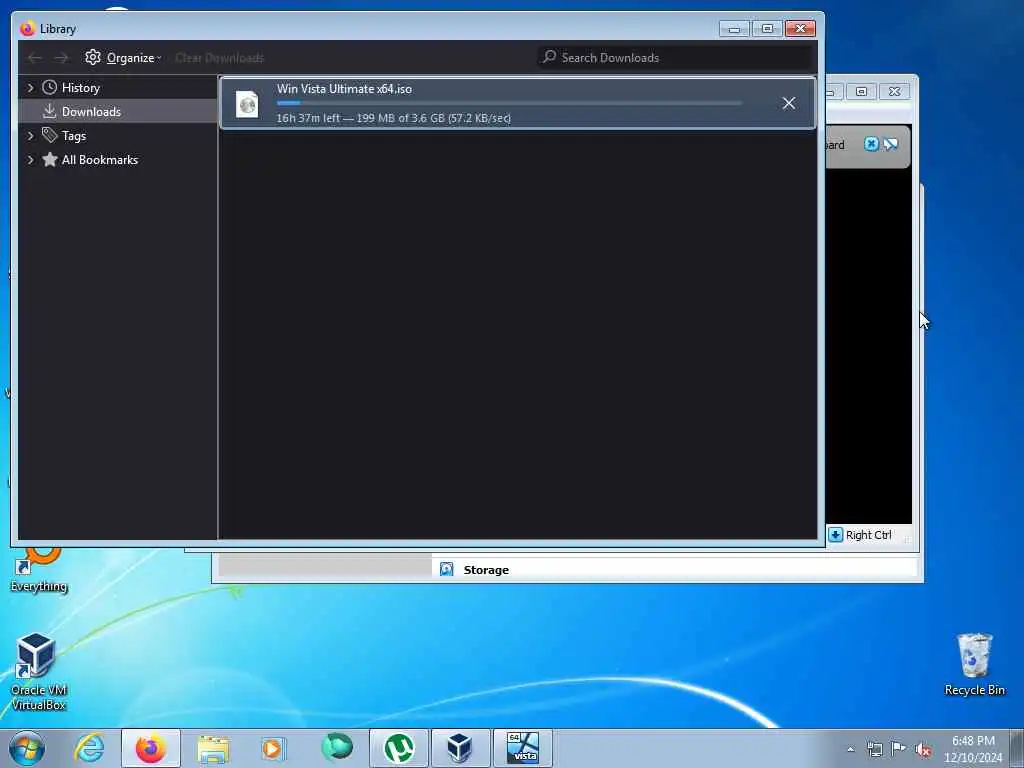The width and height of the screenshot is (1024, 768).
Task: Switch to the Vista VM taskbar button
Action: (522, 748)
